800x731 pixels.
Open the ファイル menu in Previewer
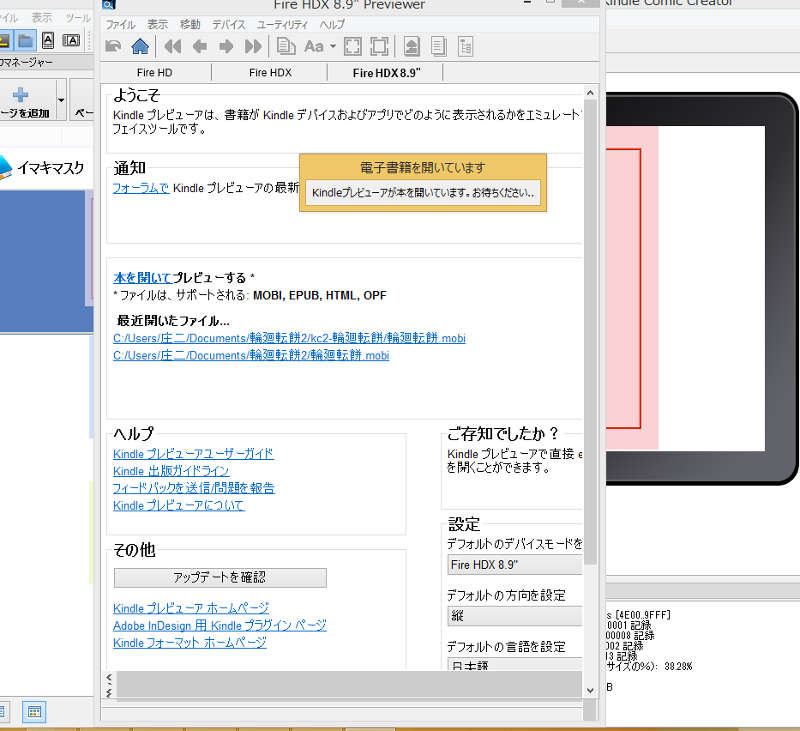(x=120, y=24)
